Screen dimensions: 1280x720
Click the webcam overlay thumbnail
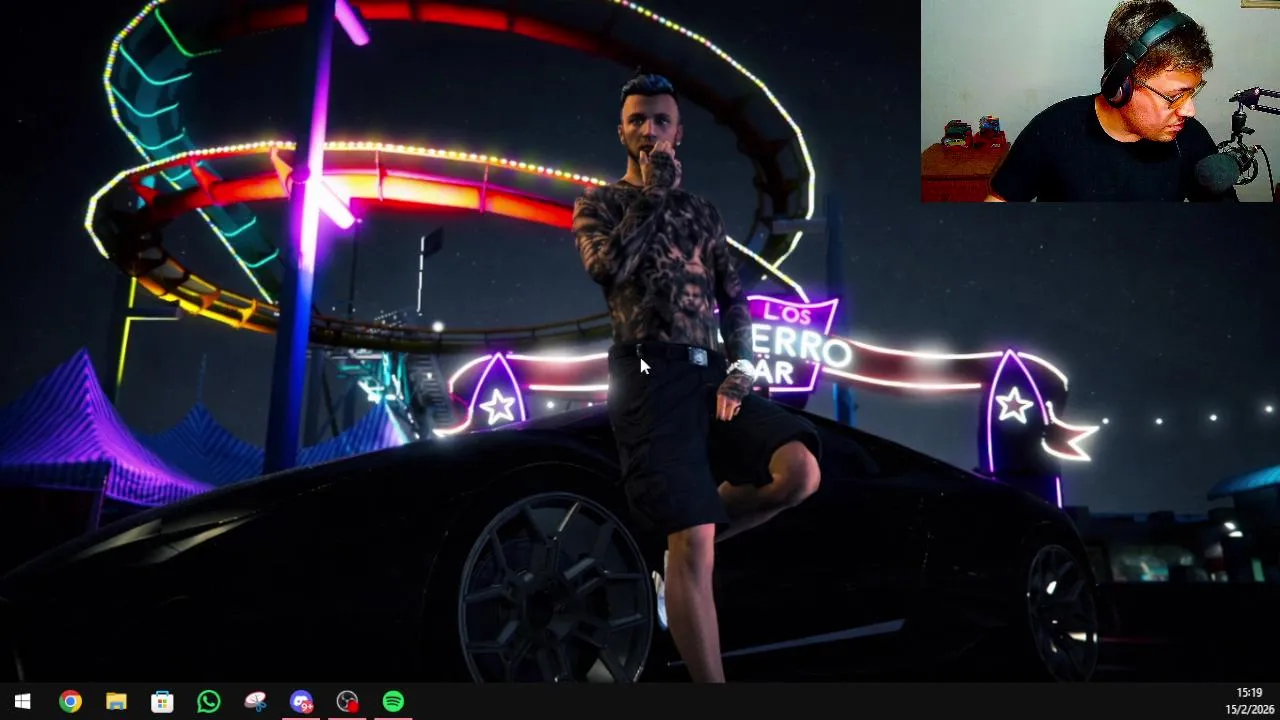pos(1100,101)
